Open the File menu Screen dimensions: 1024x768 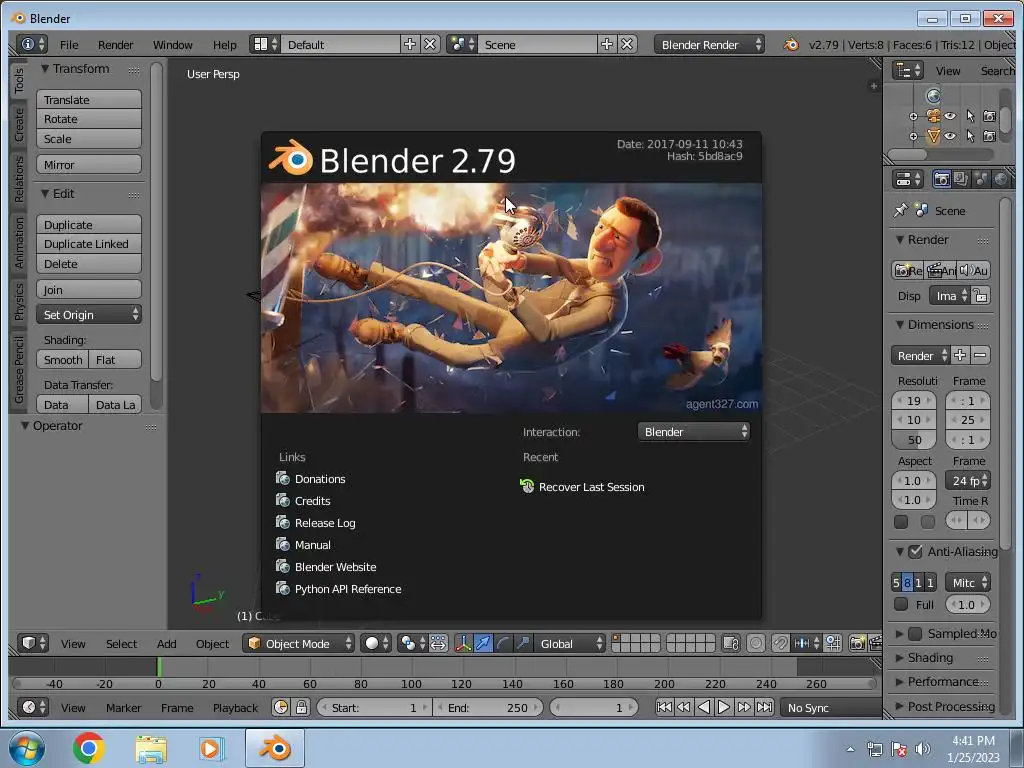(x=69, y=44)
